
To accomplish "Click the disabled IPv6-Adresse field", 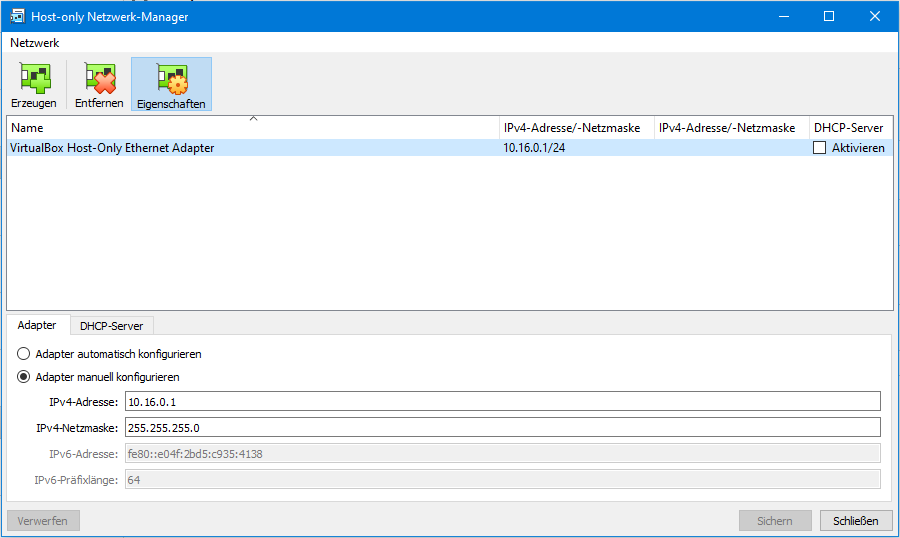I will [x=503, y=454].
